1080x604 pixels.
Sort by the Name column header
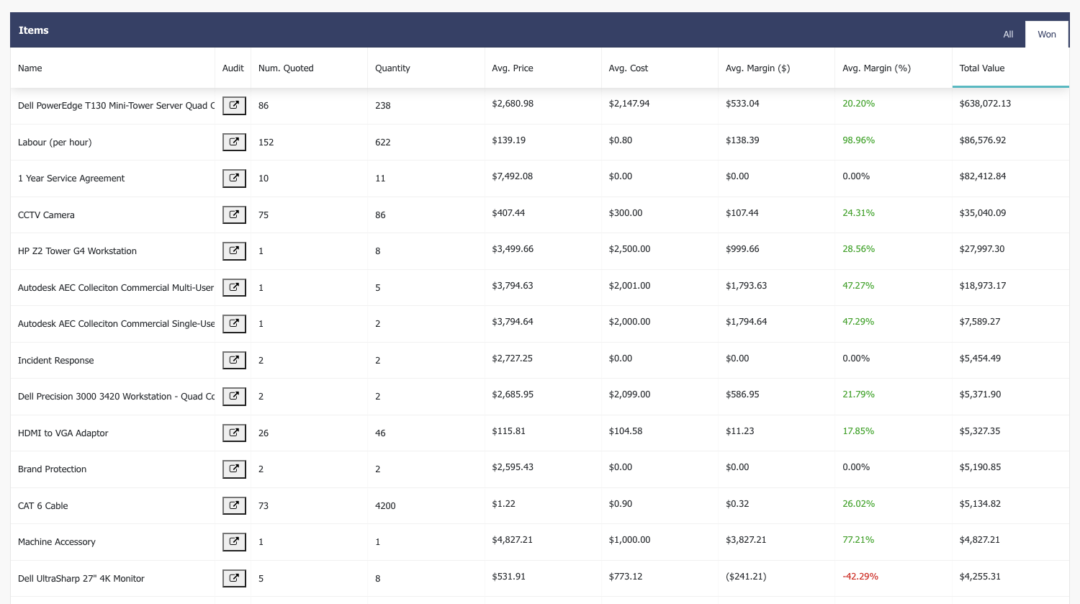pos(30,68)
